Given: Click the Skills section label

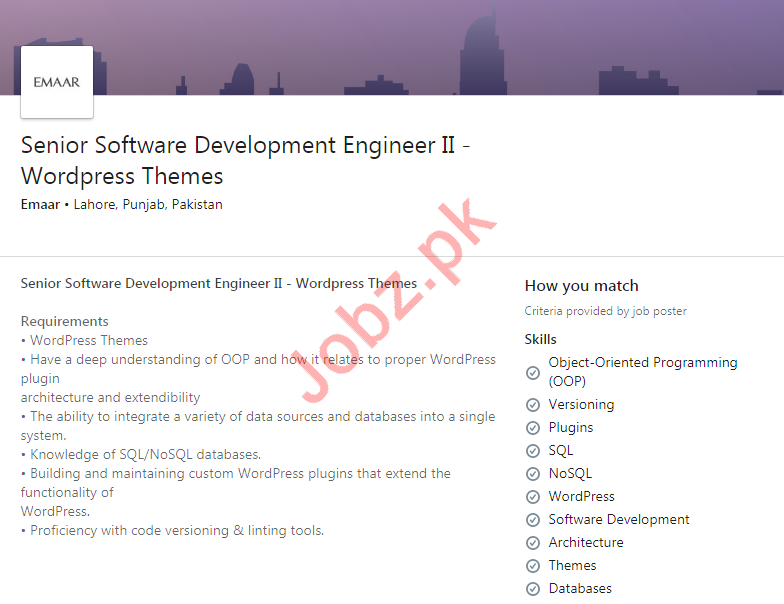Looking at the screenshot, I should [x=540, y=339].
